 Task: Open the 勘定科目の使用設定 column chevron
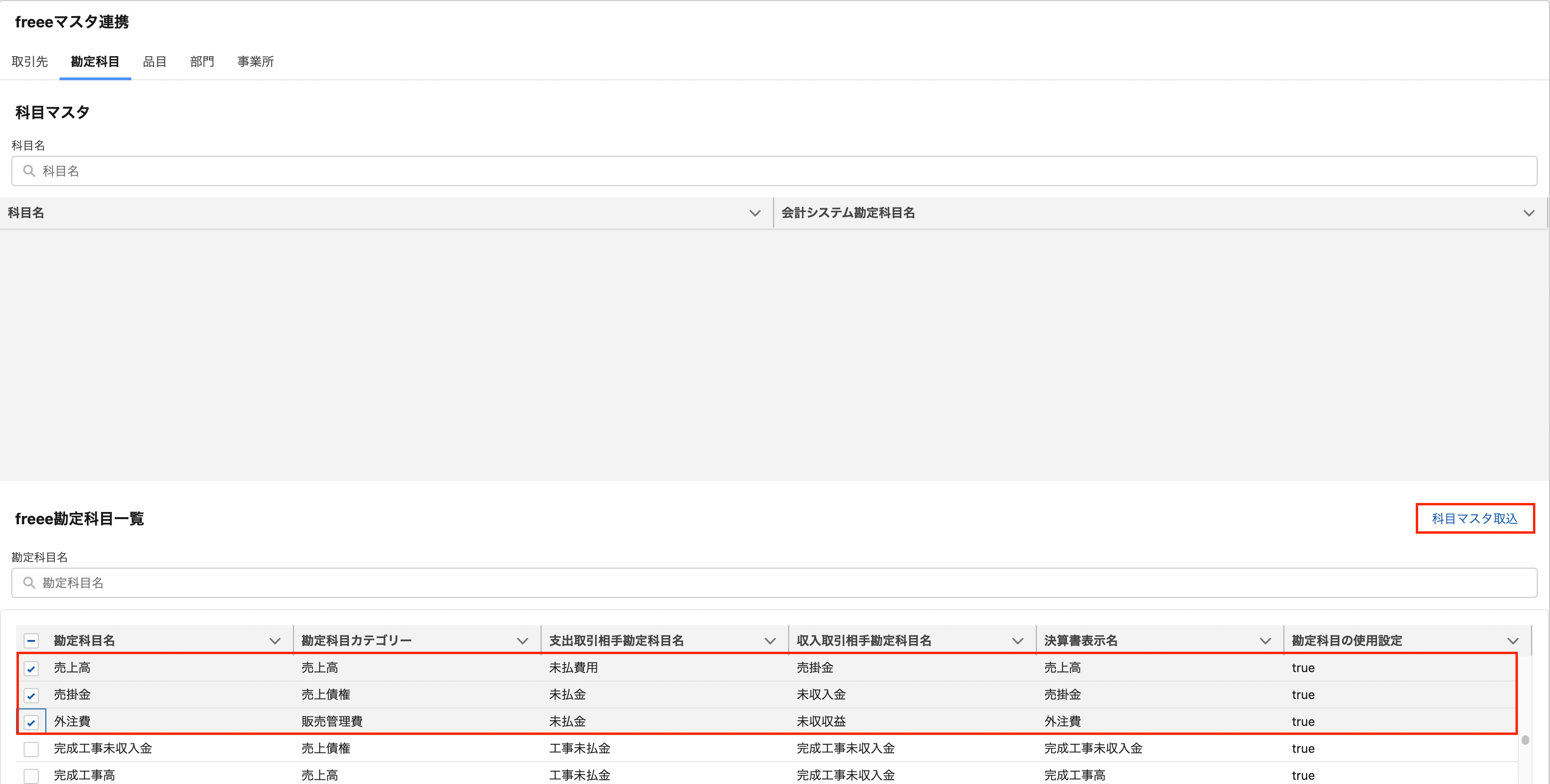pyautogui.click(x=1512, y=641)
